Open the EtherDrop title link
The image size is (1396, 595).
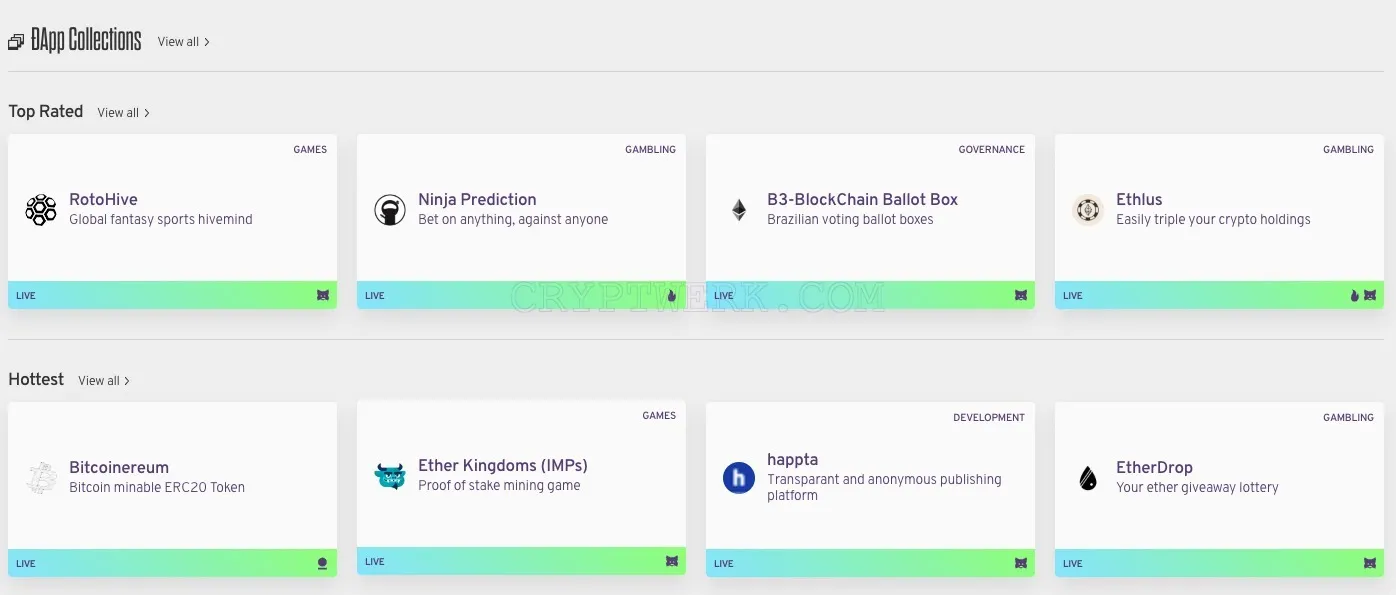tap(1154, 467)
